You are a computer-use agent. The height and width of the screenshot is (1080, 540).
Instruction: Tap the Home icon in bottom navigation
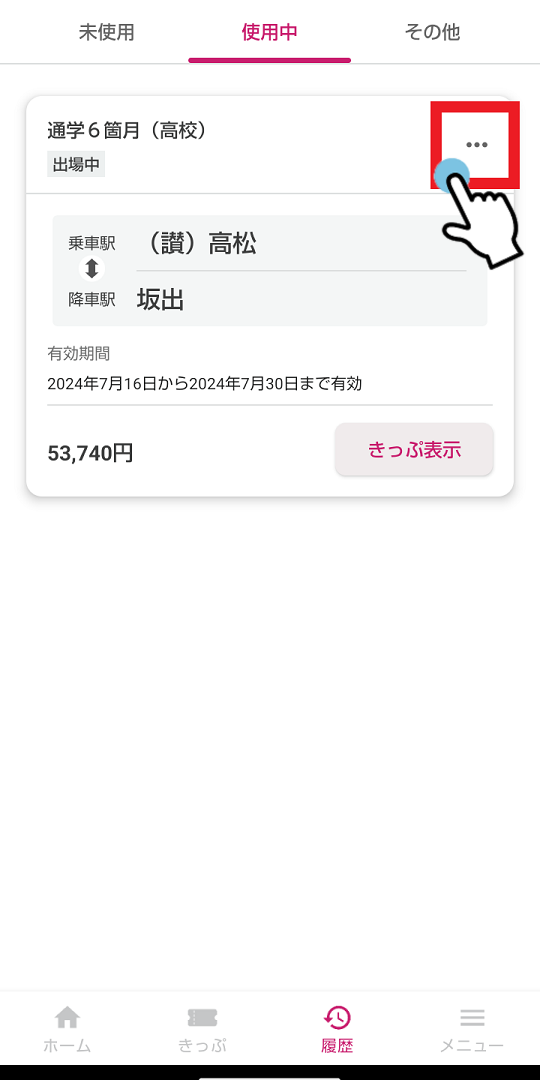(67, 1017)
